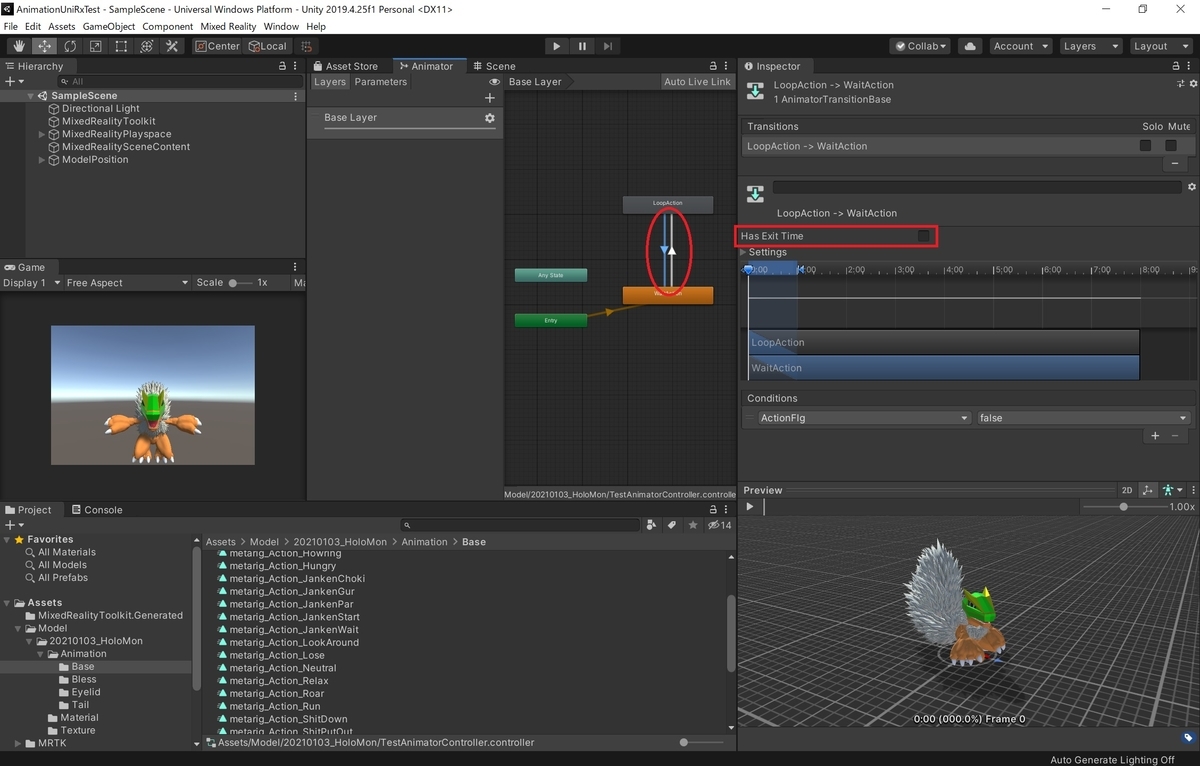Switch to the Scene tab

(x=494, y=66)
